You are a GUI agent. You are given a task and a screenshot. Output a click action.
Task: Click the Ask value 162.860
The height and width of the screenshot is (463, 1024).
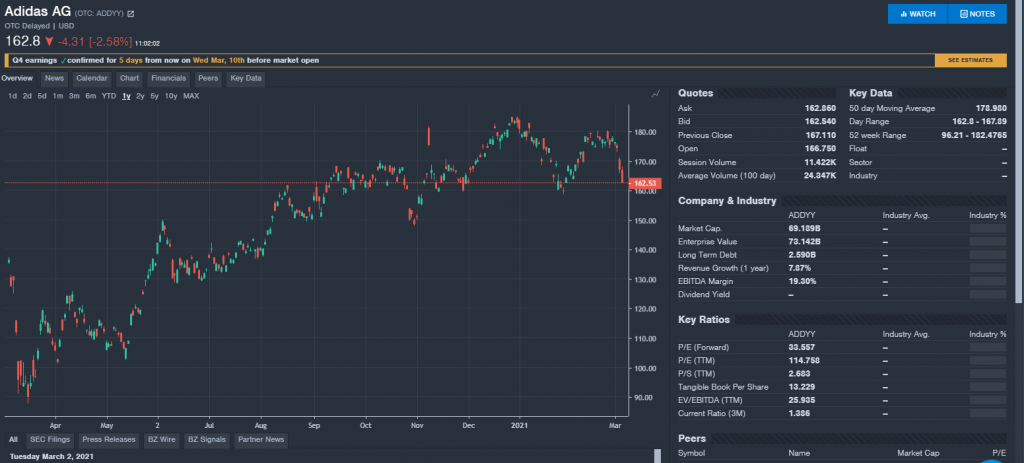820,108
